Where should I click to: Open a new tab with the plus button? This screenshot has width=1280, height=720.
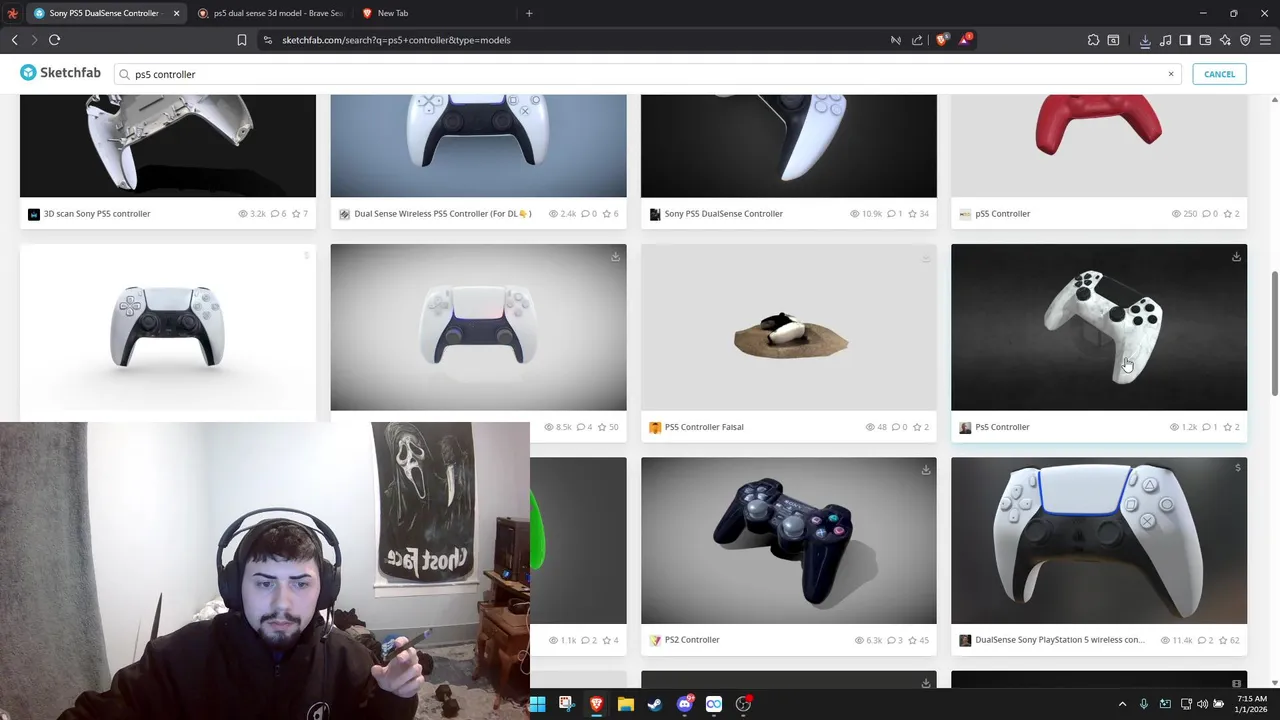tap(529, 13)
